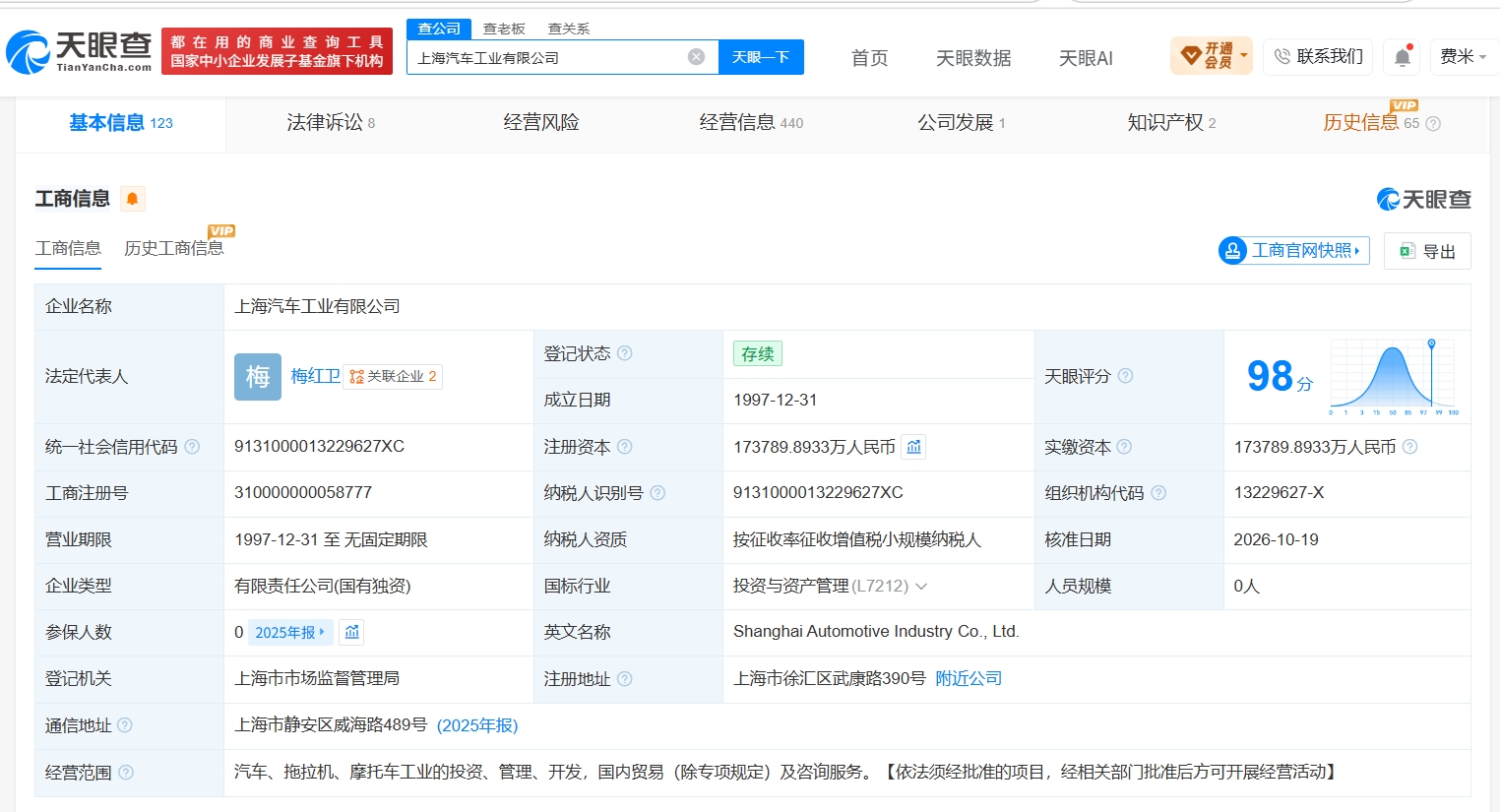This screenshot has width=1500, height=812.
Task: Expand the 投资与资产管理 industry dropdown
Action: click(921, 587)
